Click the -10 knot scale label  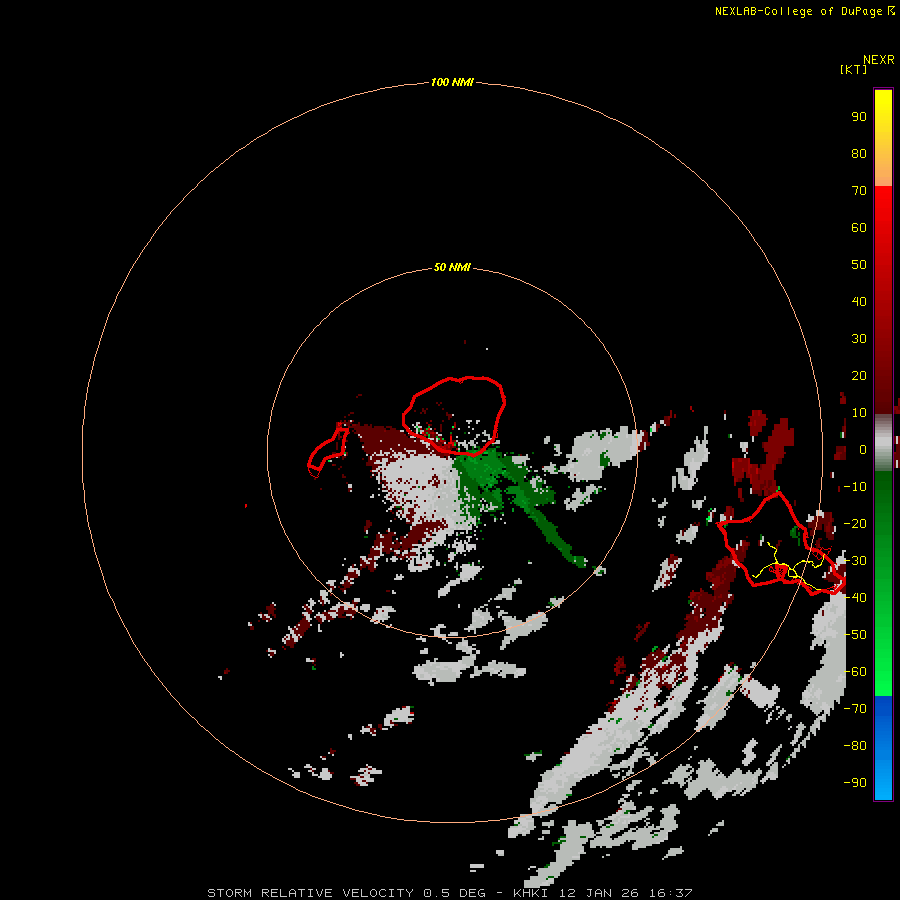click(x=855, y=487)
